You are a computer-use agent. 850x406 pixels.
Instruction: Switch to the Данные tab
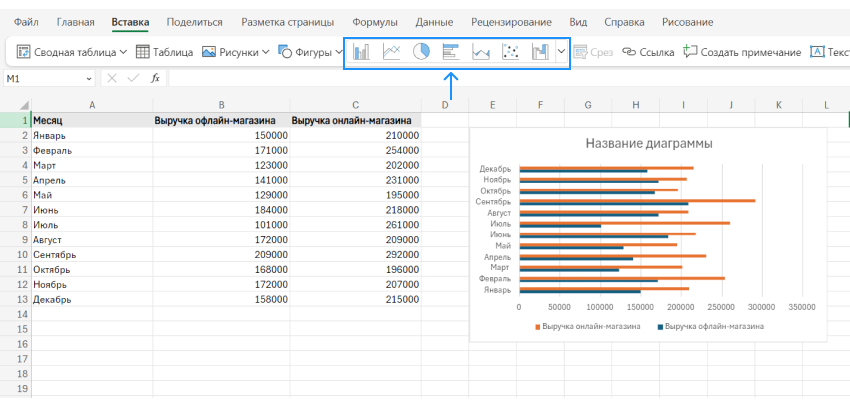[x=434, y=22]
